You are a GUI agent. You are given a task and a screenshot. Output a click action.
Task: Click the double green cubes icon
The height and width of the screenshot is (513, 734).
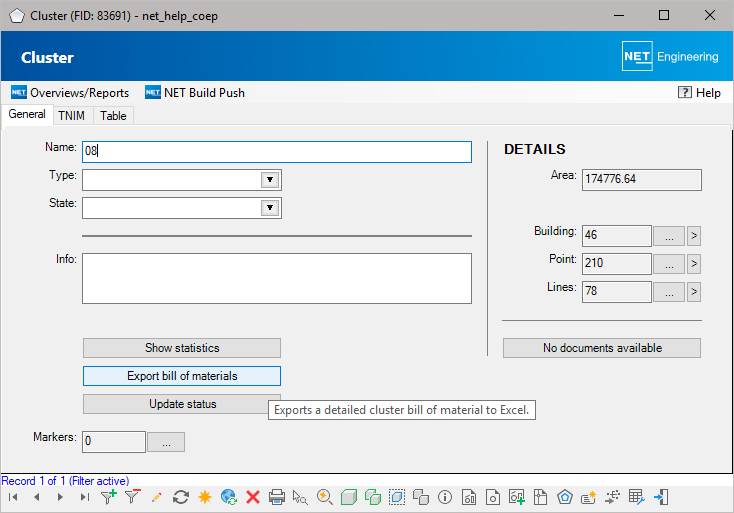coord(373,497)
